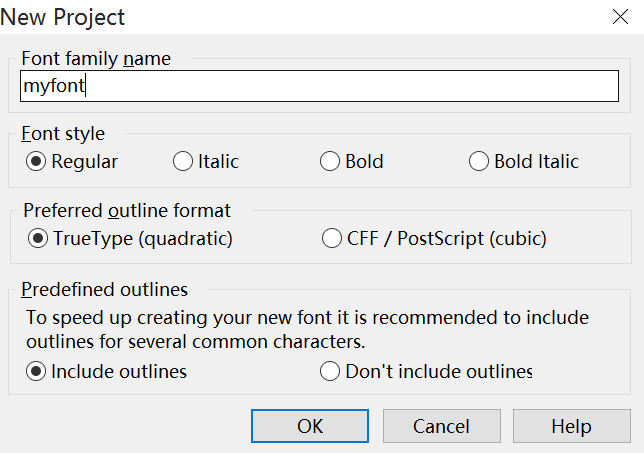644x453 pixels.
Task: Click the Font style group label
Action: click(x=63, y=133)
